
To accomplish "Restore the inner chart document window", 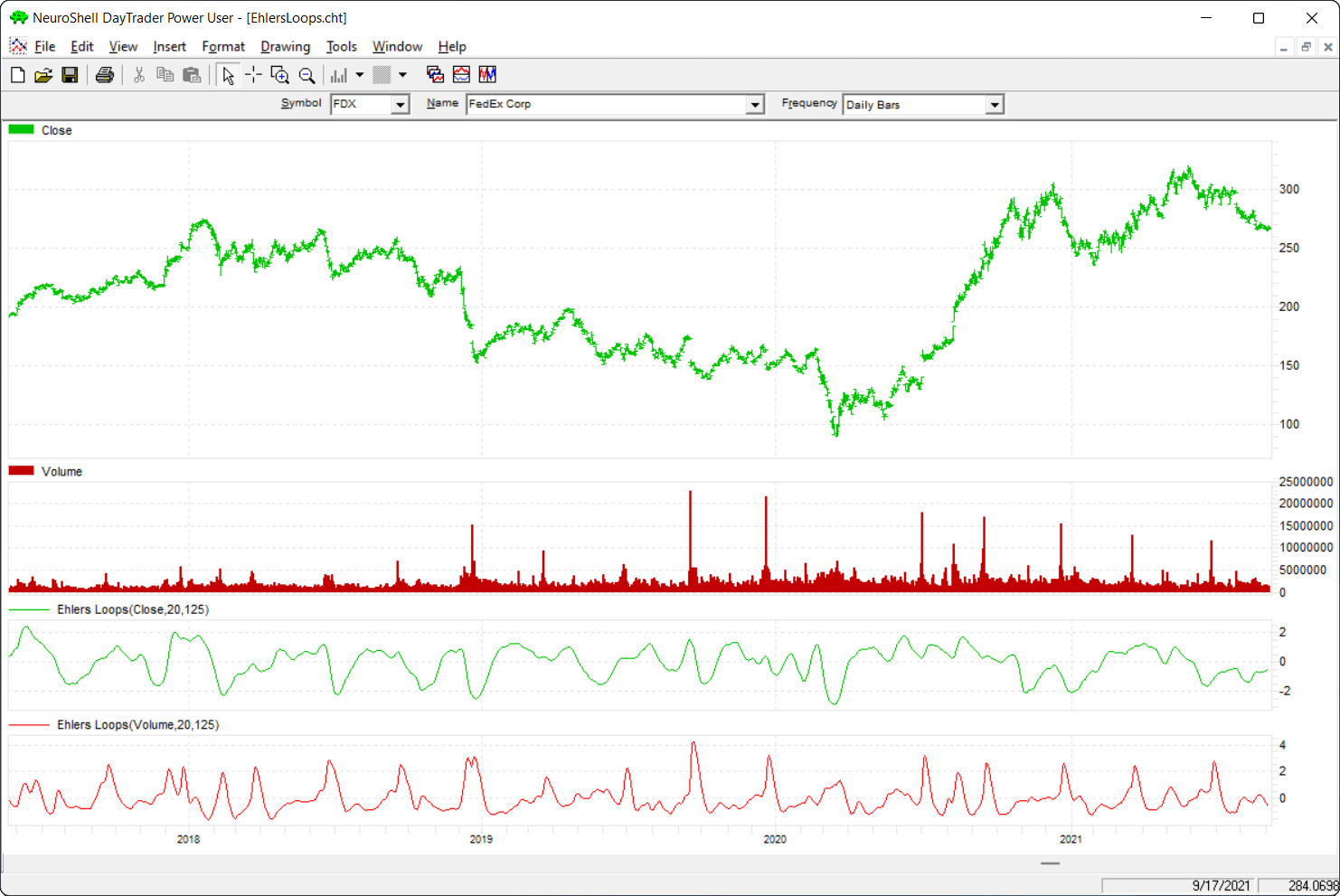I will [x=1306, y=47].
